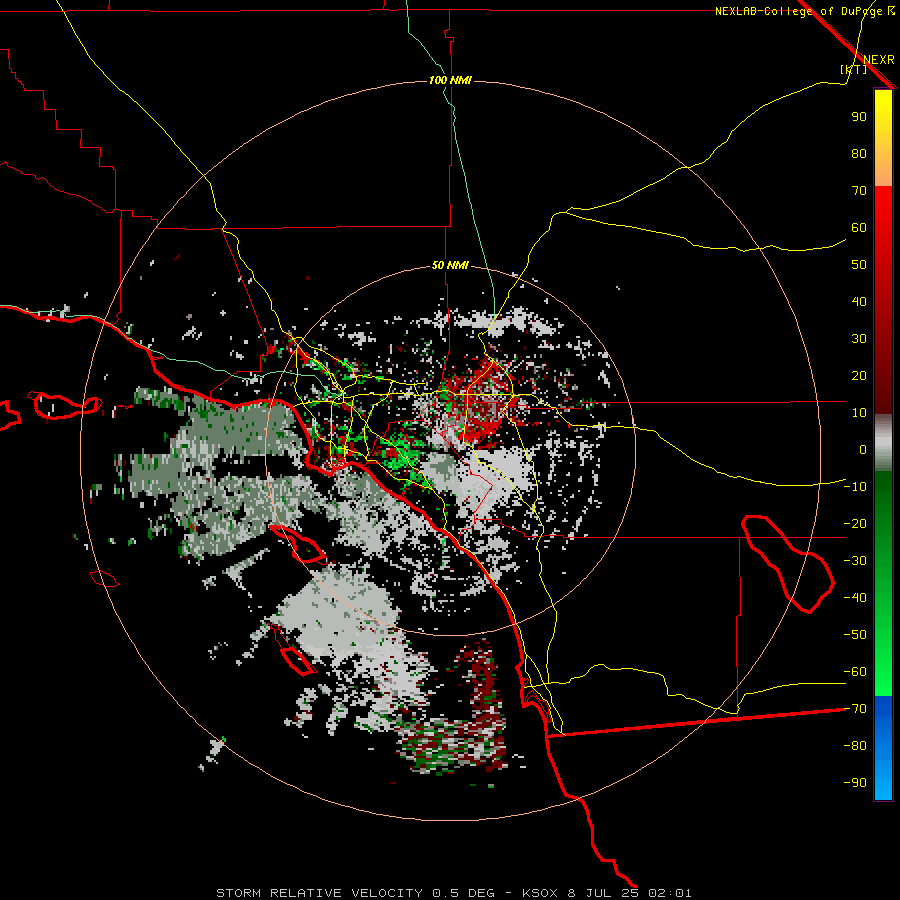Click the positive 70 value on the velocity scale
Screen dimensions: 900x900
pyautogui.click(x=859, y=191)
